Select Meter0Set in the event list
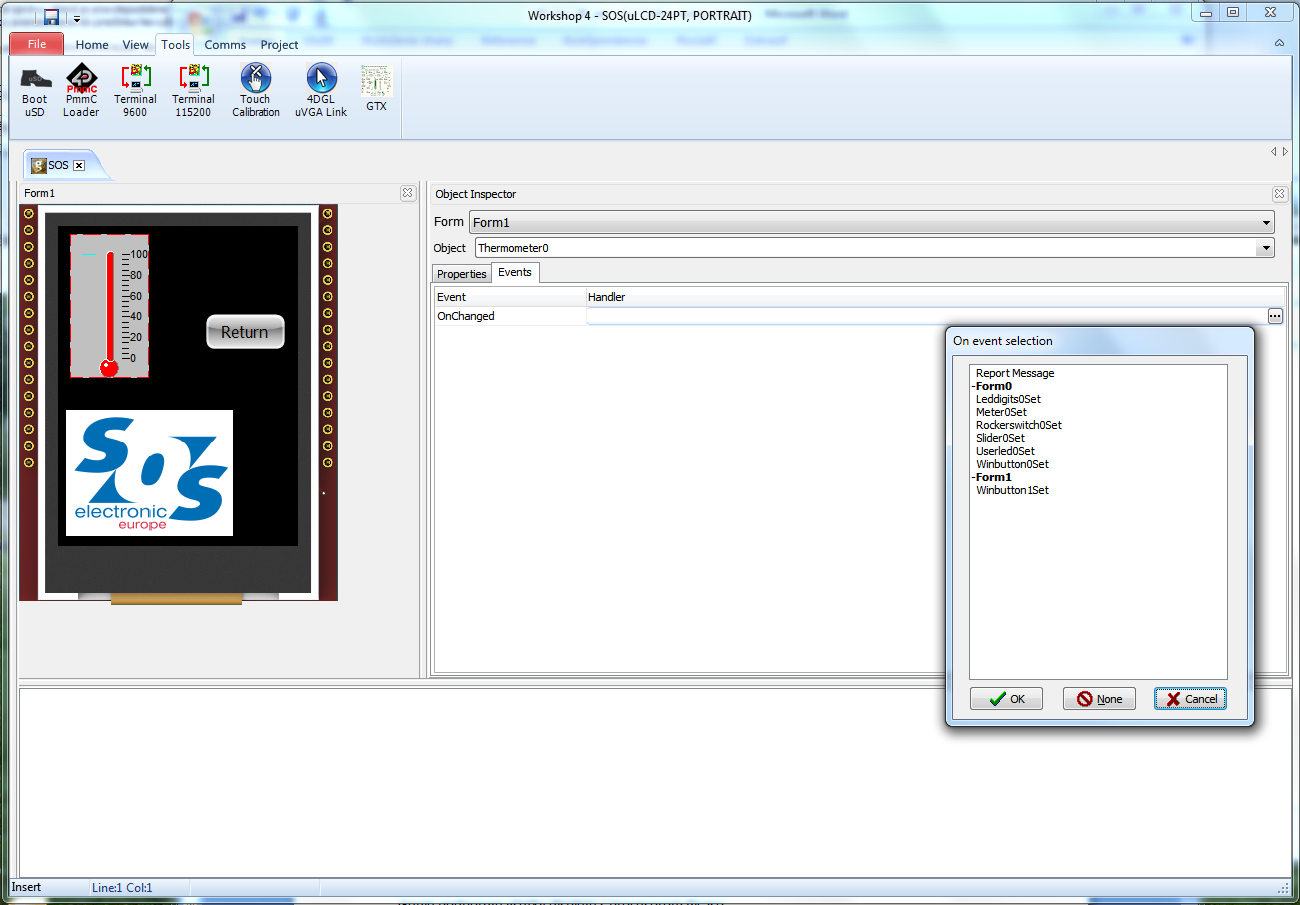 click(x=1001, y=412)
